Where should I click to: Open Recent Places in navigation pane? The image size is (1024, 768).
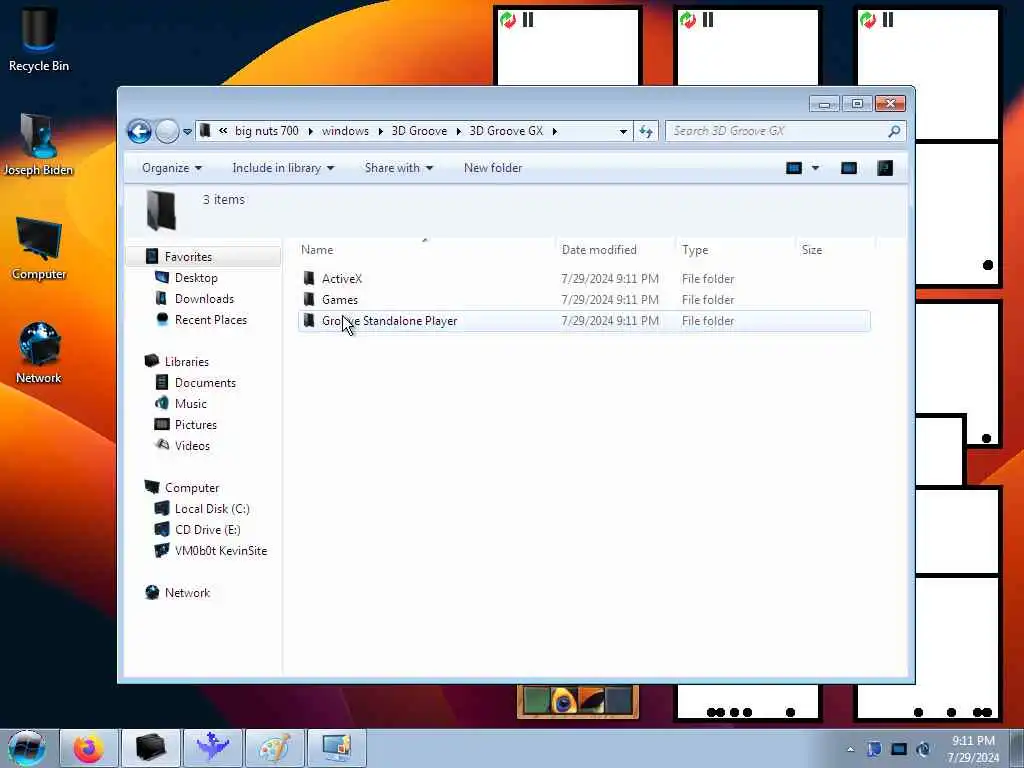click(210, 319)
